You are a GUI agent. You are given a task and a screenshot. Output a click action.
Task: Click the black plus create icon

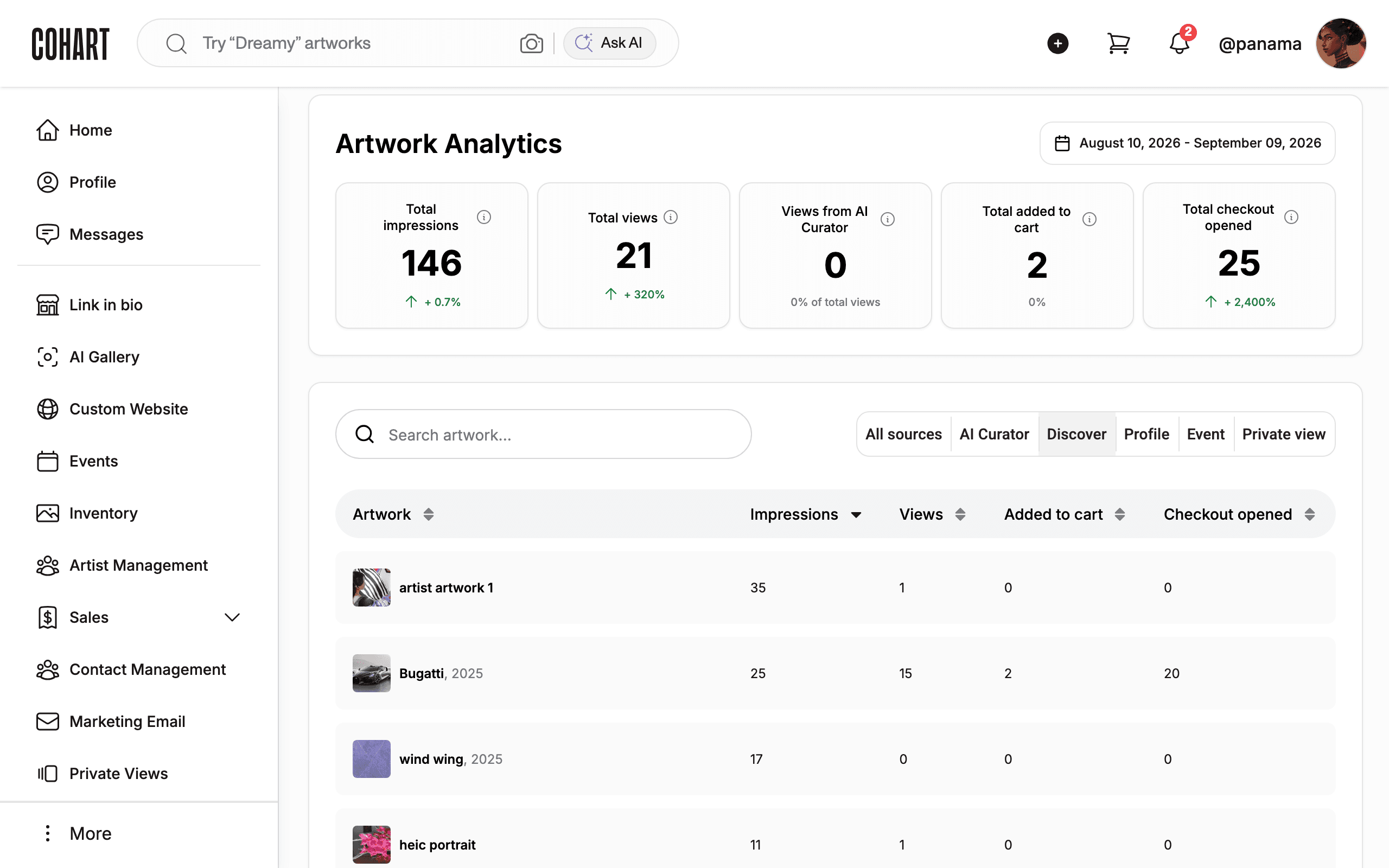tap(1057, 43)
